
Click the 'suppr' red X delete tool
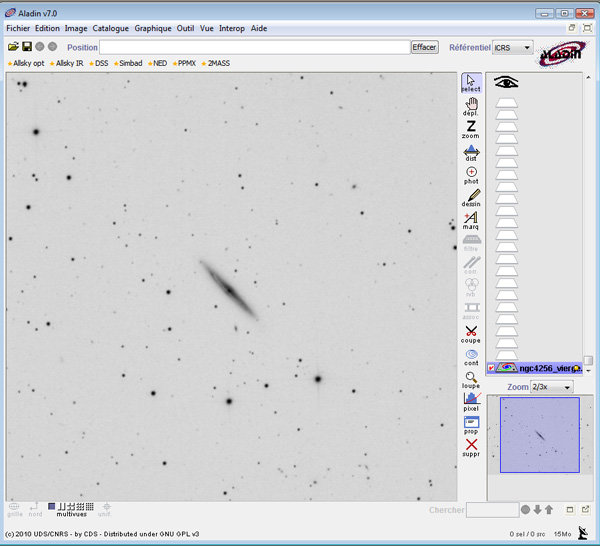pyautogui.click(x=471, y=446)
